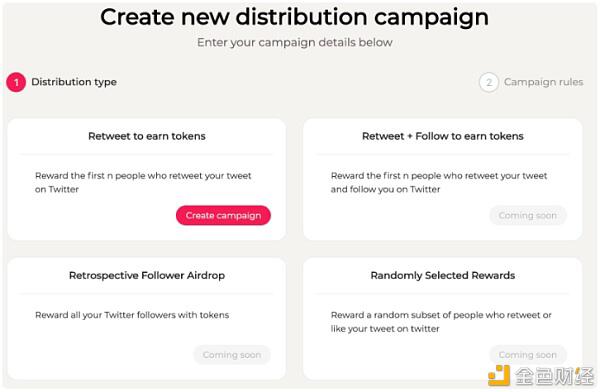Screen dimensions: 600x392
Task: Click Coming soon under Randomly Selected Rewards
Action: pyautogui.click(x=528, y=355)
